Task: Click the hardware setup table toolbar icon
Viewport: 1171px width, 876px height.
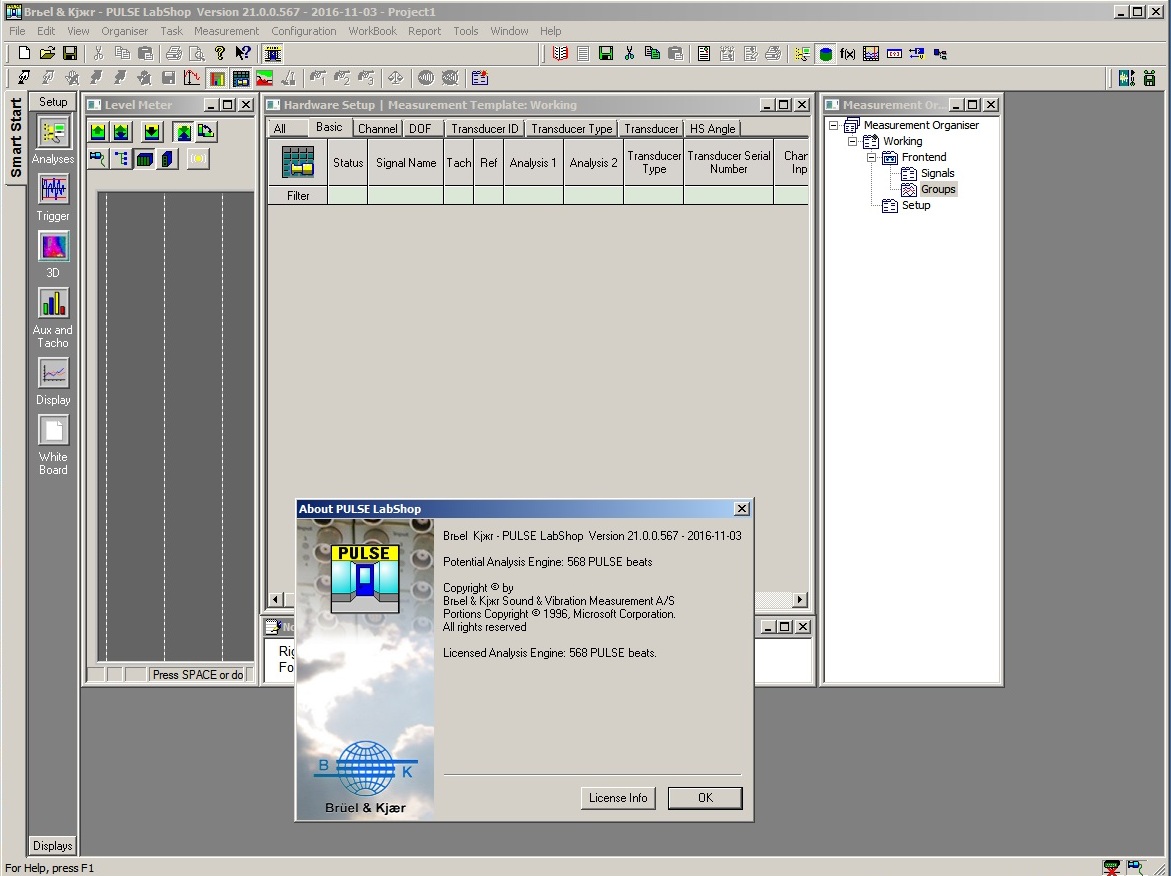Action: coord(240,78)
